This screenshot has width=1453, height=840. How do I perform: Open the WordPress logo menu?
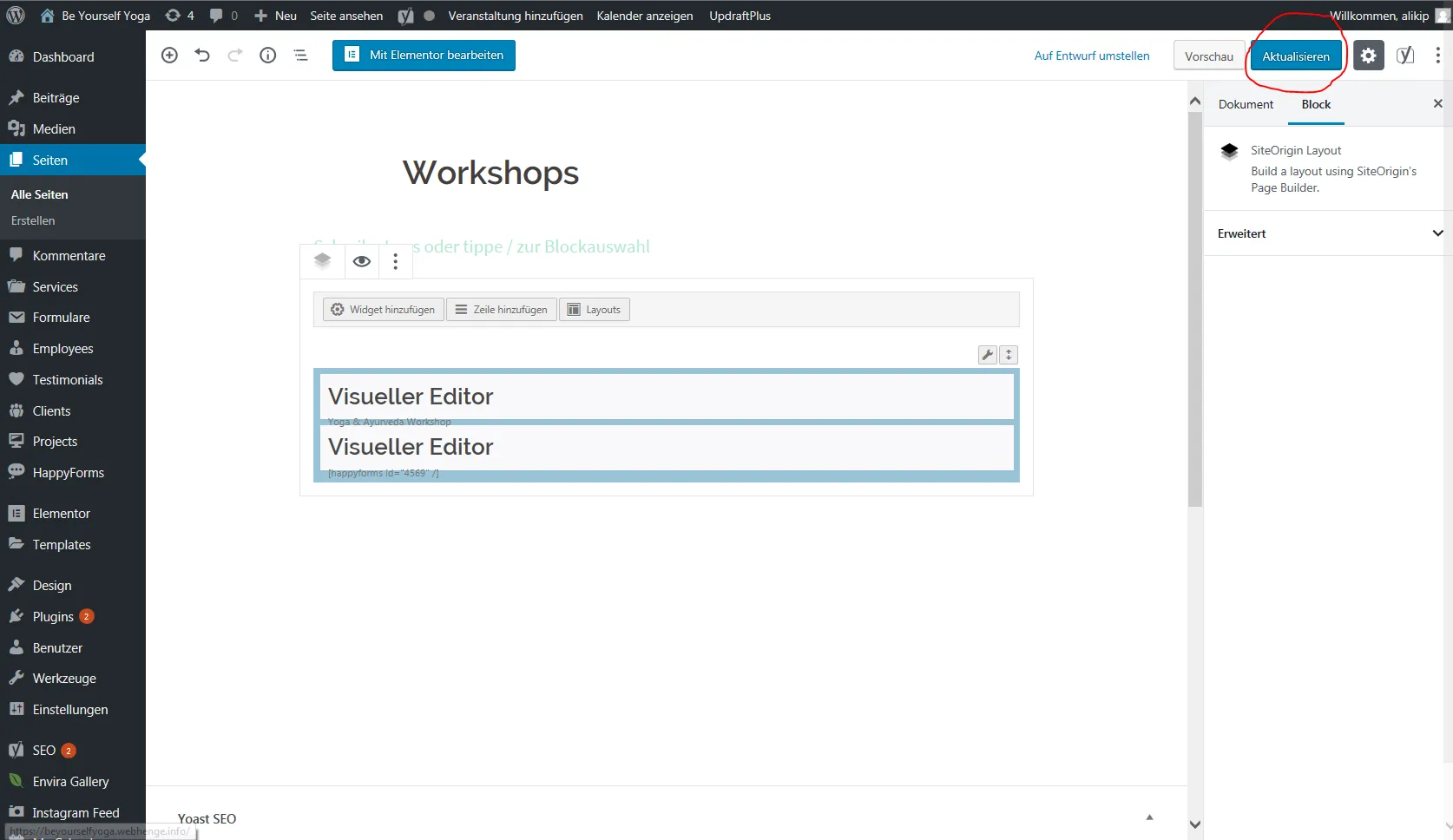(16, 16)
